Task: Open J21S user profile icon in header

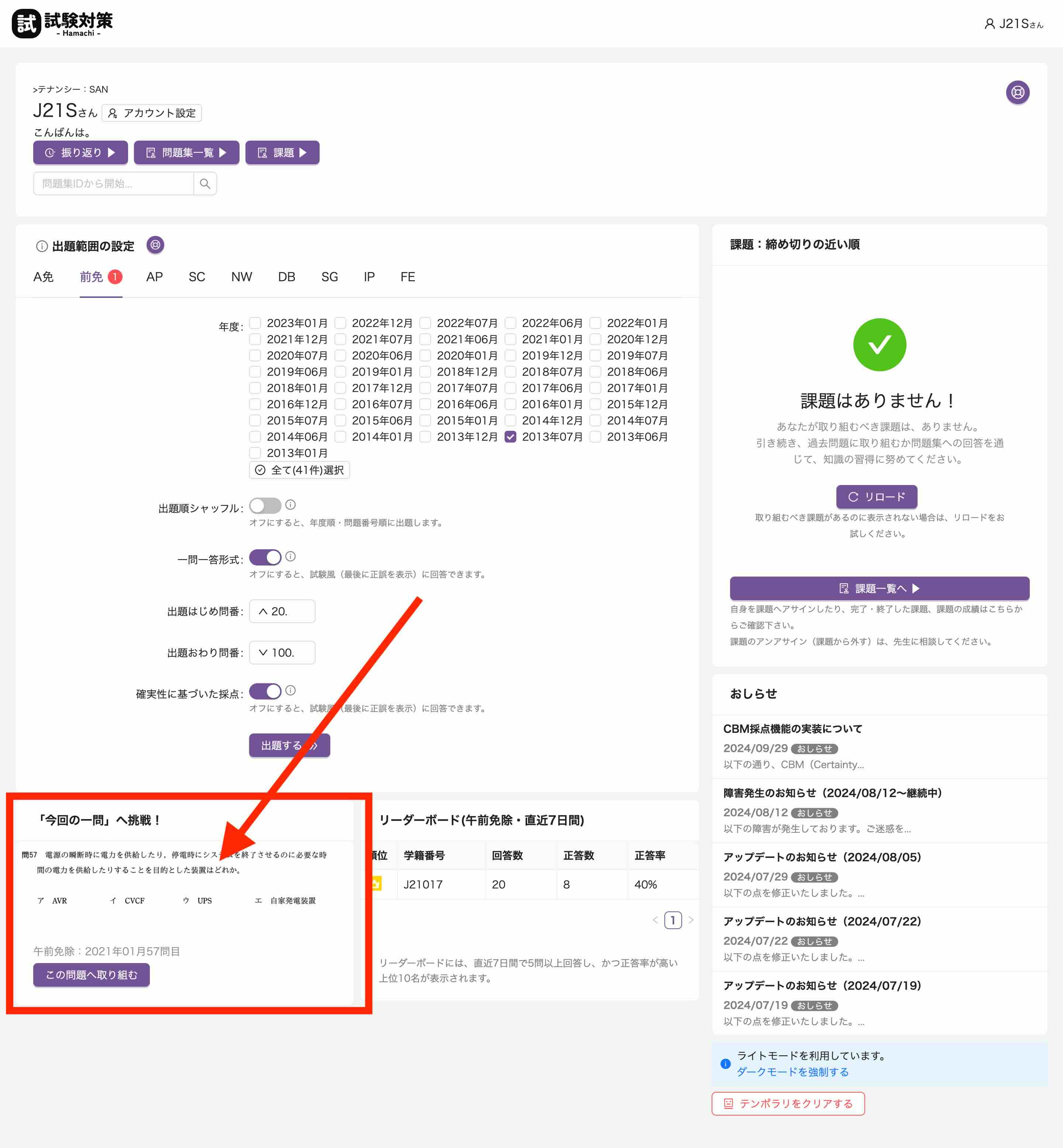Action: tap(990, 24)
